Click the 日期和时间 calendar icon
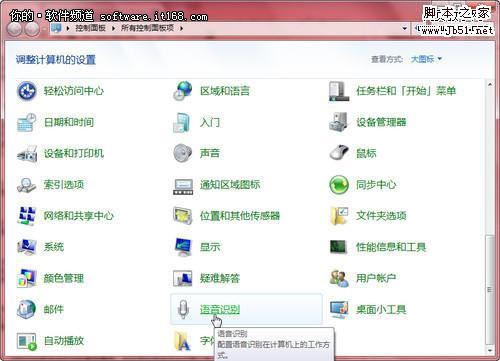 pos(27,122)
